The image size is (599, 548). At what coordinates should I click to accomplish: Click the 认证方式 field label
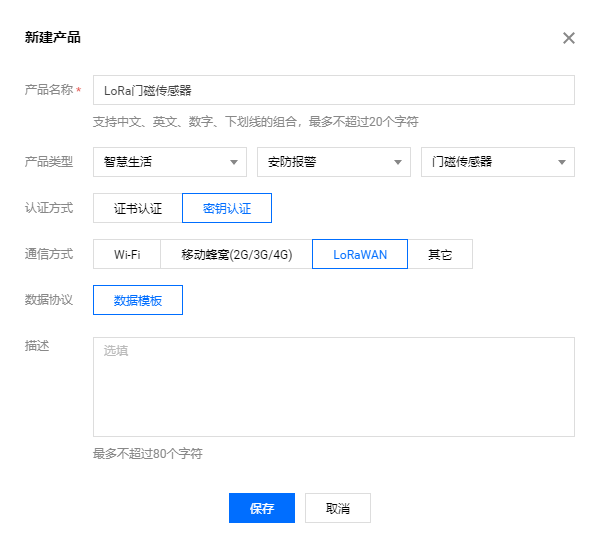(49, 208)
